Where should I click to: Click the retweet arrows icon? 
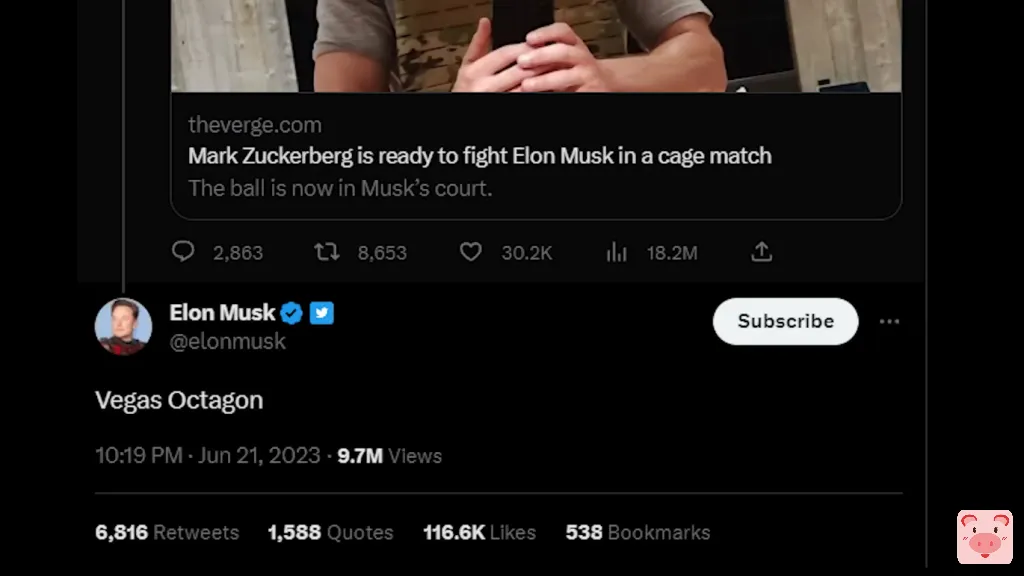(x=327, y=251)
